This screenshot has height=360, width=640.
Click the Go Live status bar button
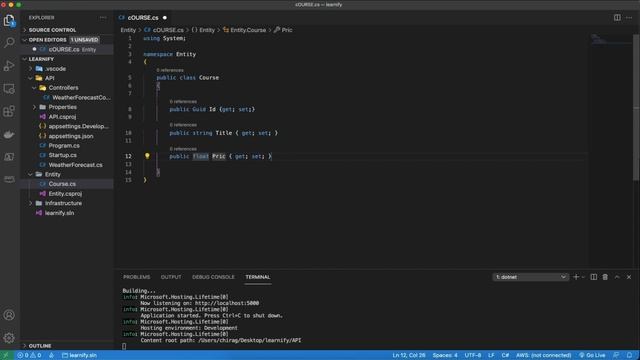592,355
